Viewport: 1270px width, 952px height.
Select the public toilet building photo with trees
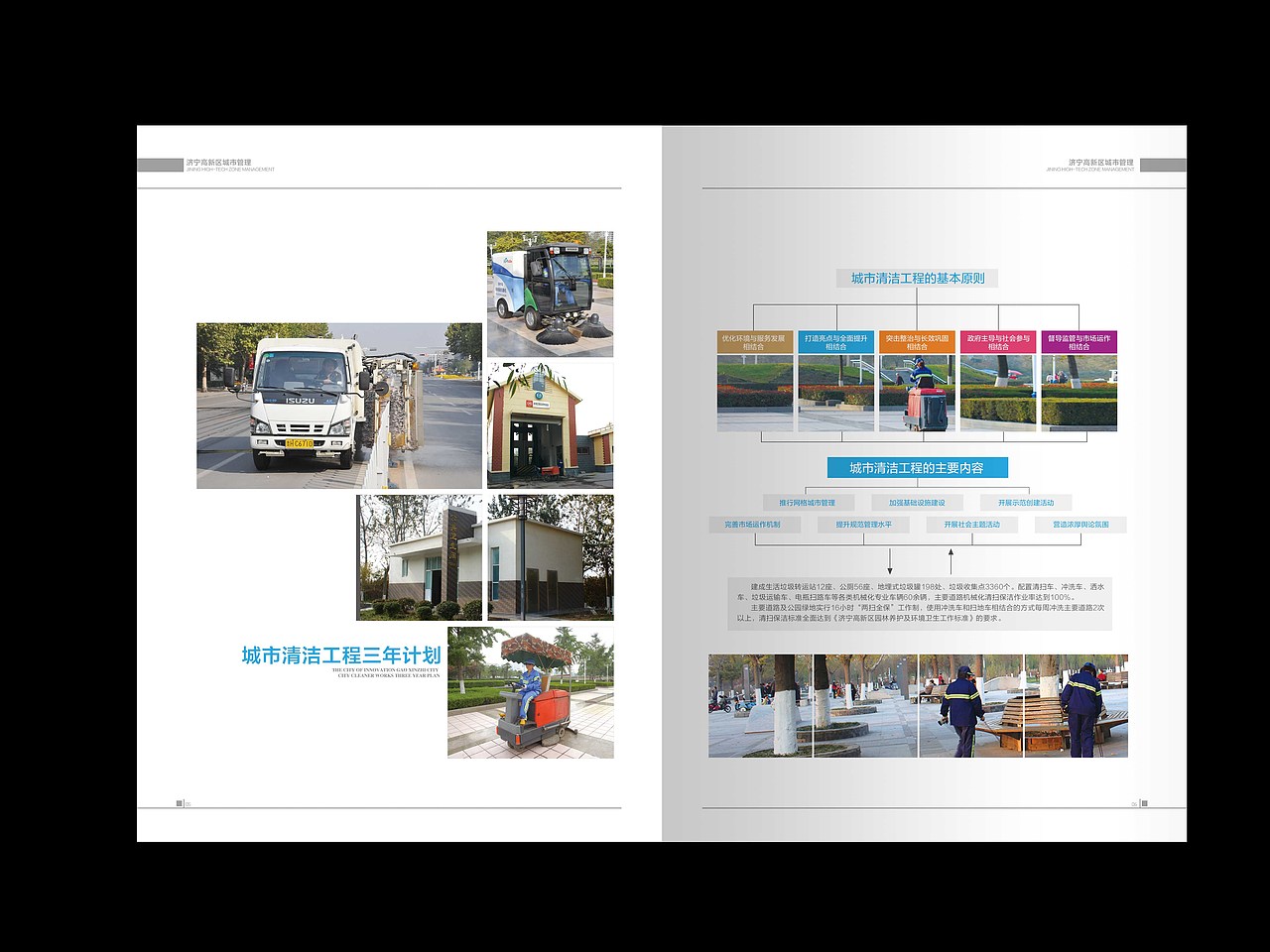pos(420,557)
